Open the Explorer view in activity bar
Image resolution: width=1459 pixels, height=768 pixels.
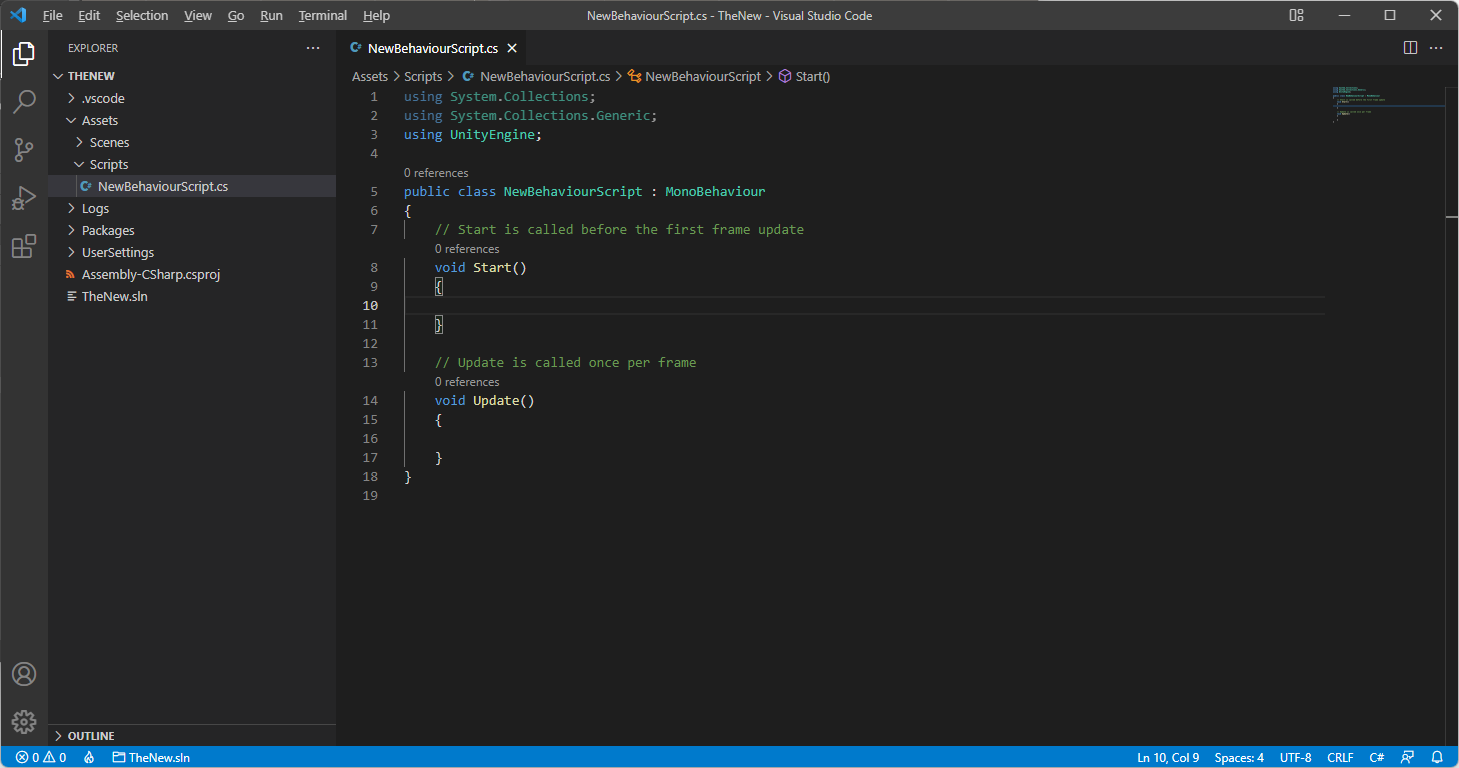[24, 54]
